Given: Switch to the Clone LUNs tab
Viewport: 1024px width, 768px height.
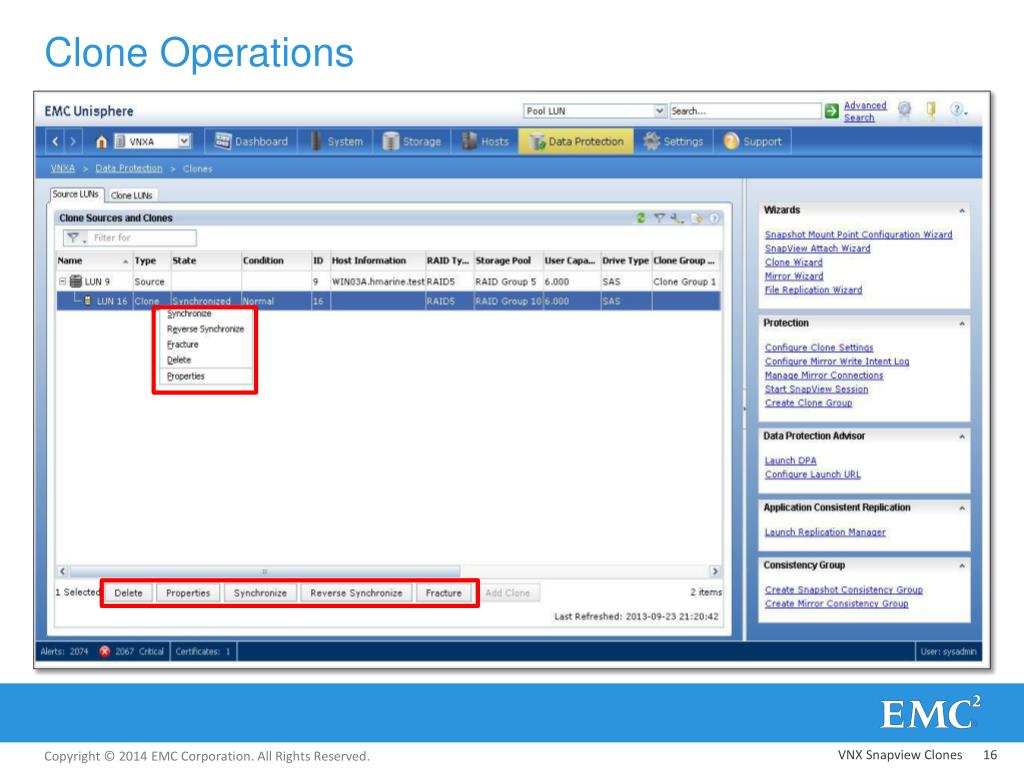Looking at the screenshot, I should click(x=131, y=195).
